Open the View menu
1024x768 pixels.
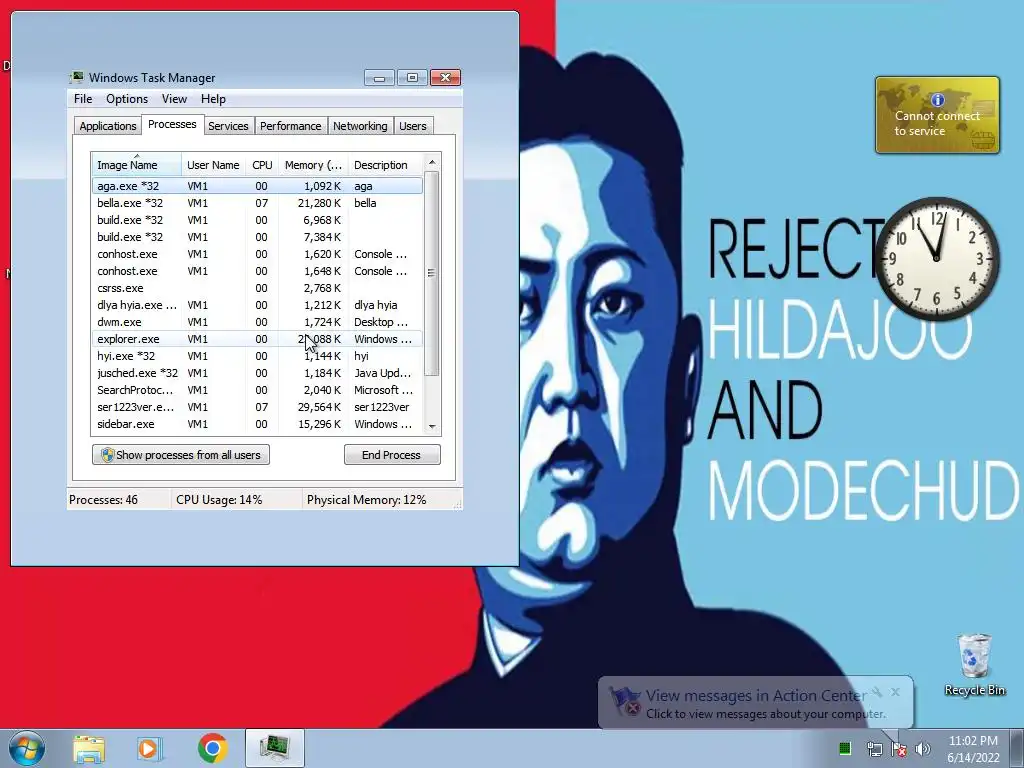pos(174,99)
